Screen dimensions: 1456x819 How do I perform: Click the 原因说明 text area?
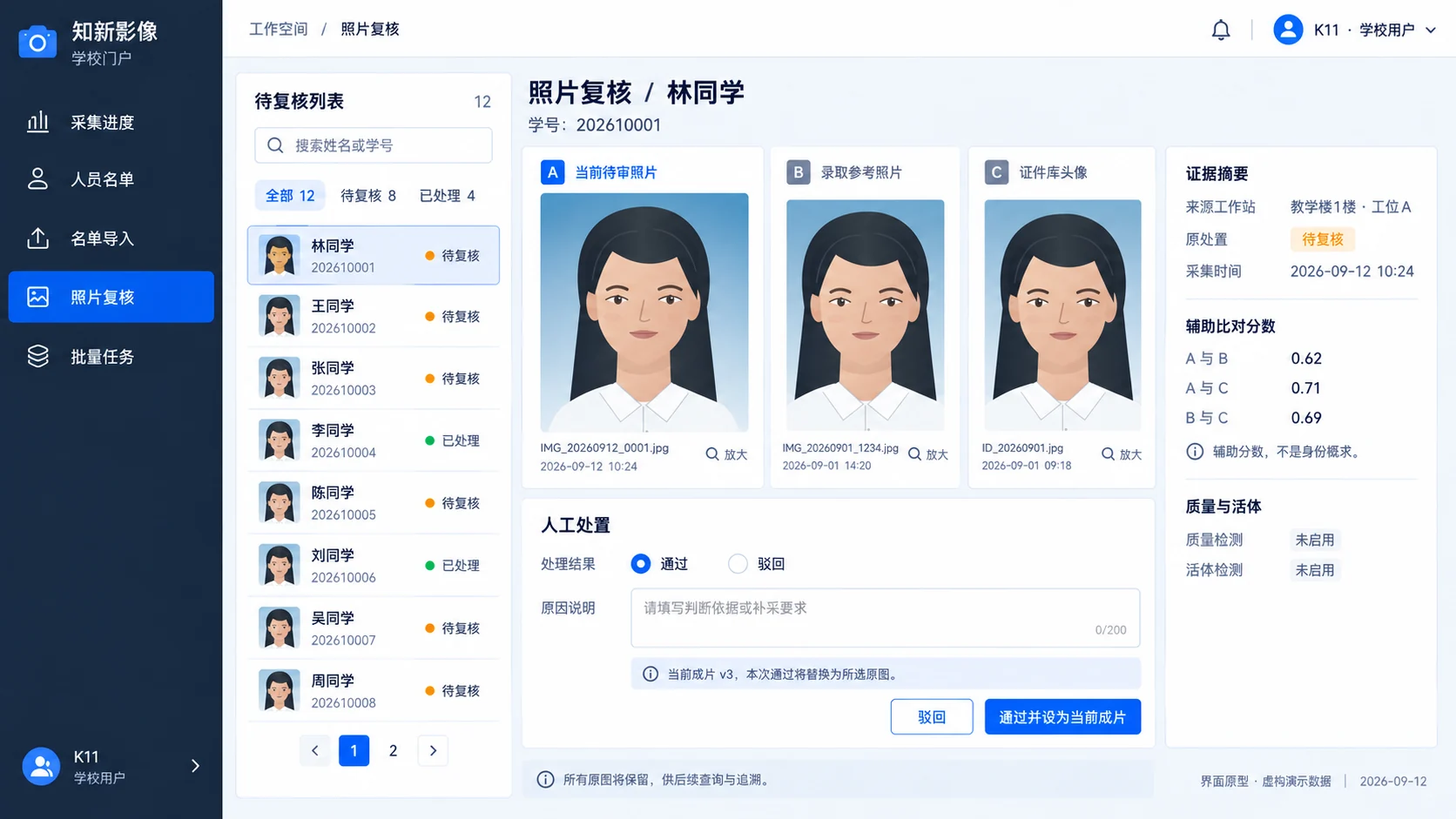coord(886,618)
